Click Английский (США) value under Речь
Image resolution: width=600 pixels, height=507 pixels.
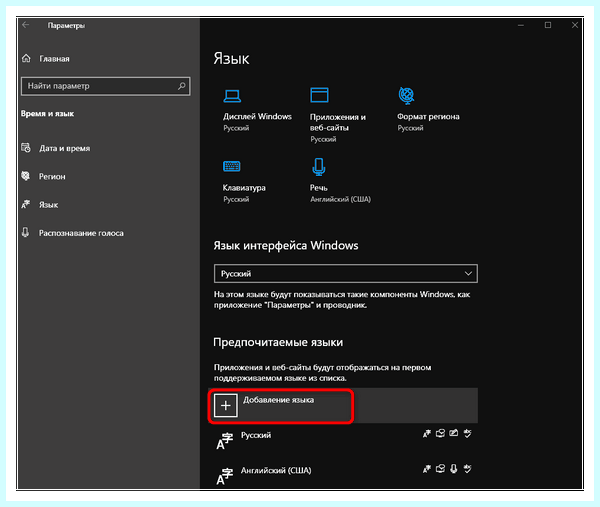pos(341,199)
